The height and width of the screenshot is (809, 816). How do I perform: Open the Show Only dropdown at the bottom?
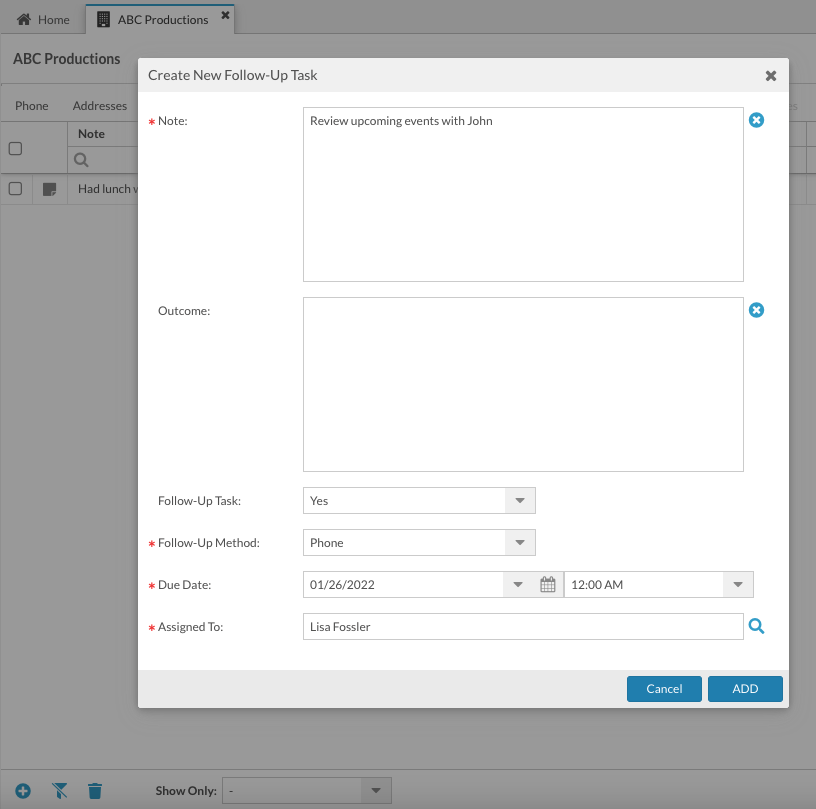pos(375,790)
